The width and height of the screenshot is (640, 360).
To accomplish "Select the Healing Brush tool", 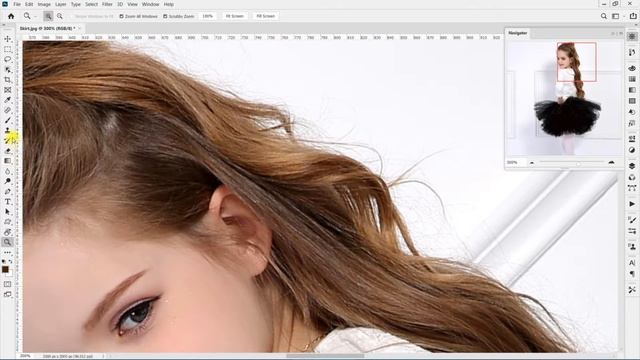I will click(x=7, y=110).
